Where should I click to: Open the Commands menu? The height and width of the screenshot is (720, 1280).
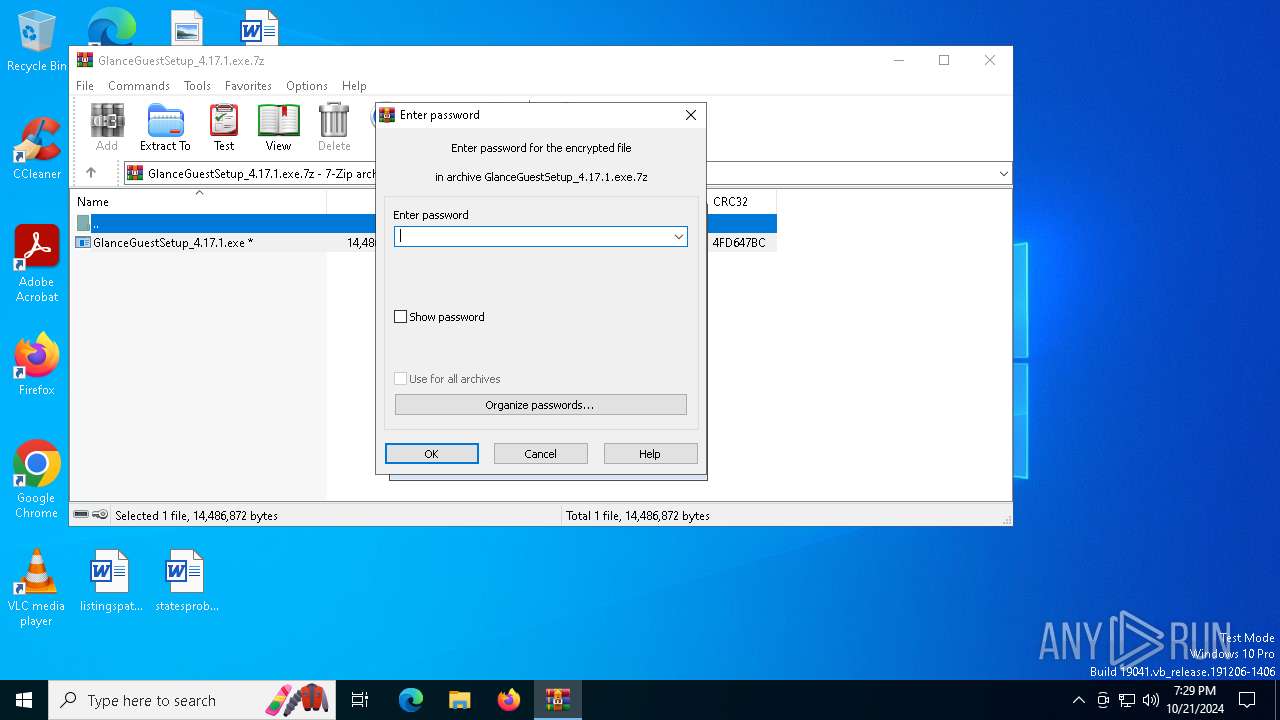pos(139,86)
